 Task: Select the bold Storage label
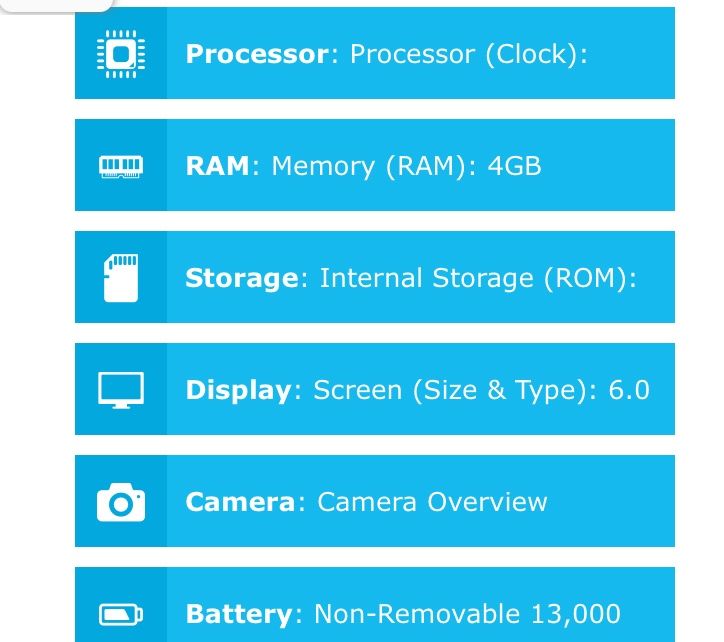(x=241, y=278)
